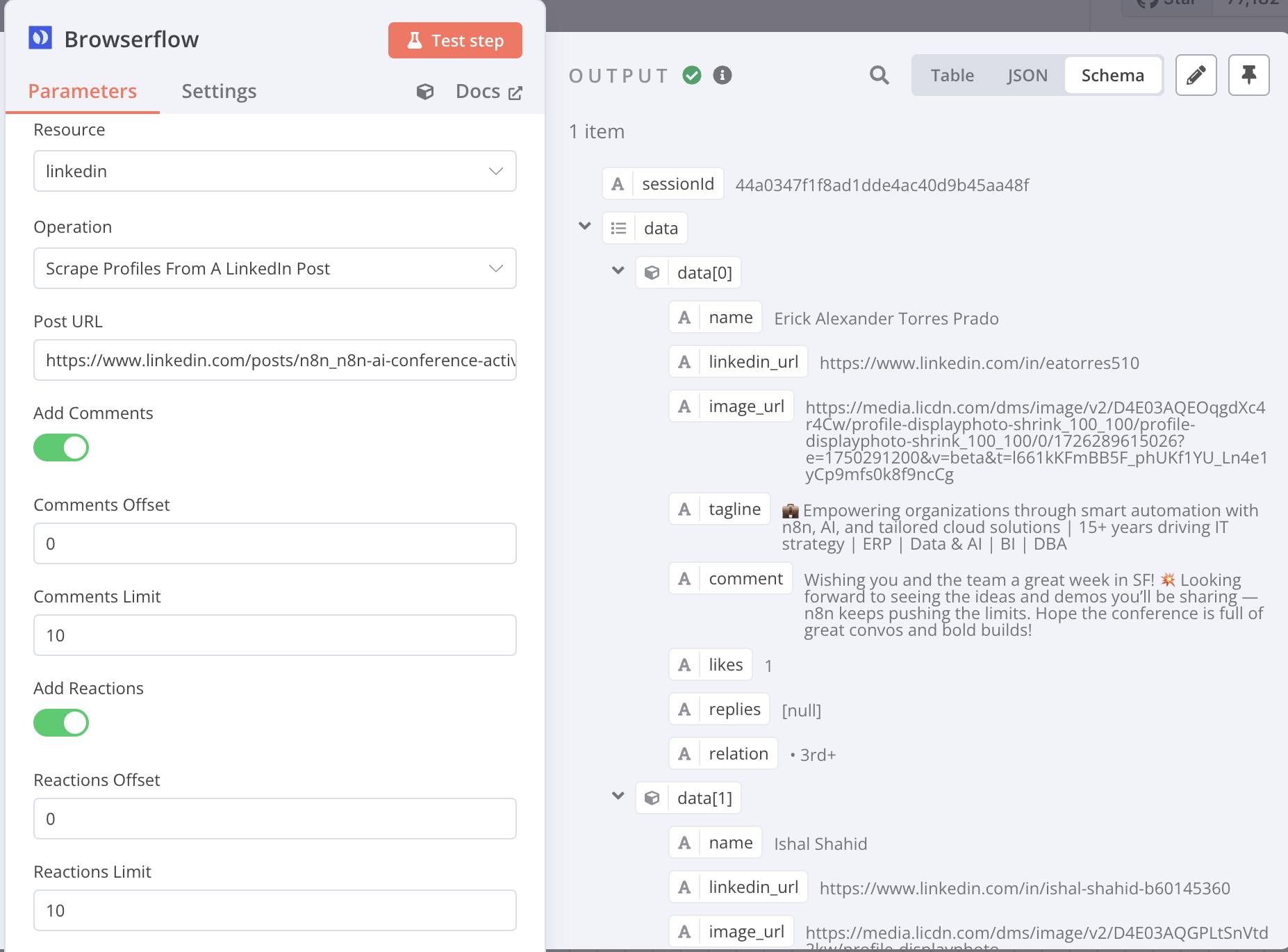Open the Settings tab
The height and width of the screenshot is (952, 1288).
pyautogui.click(x=219, y=91)
